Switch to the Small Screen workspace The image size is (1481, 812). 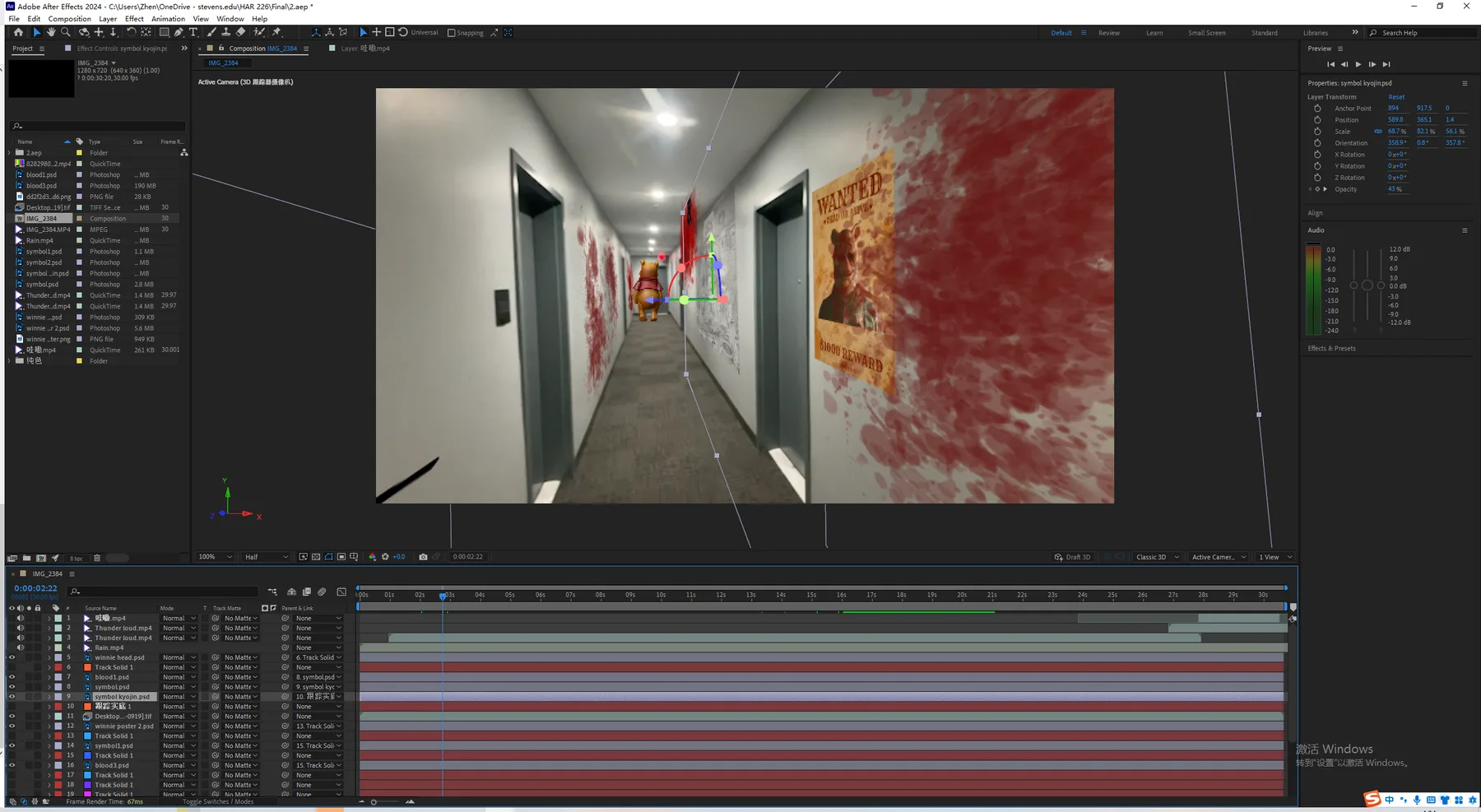pyautogui.click(x=1206, y=33)
